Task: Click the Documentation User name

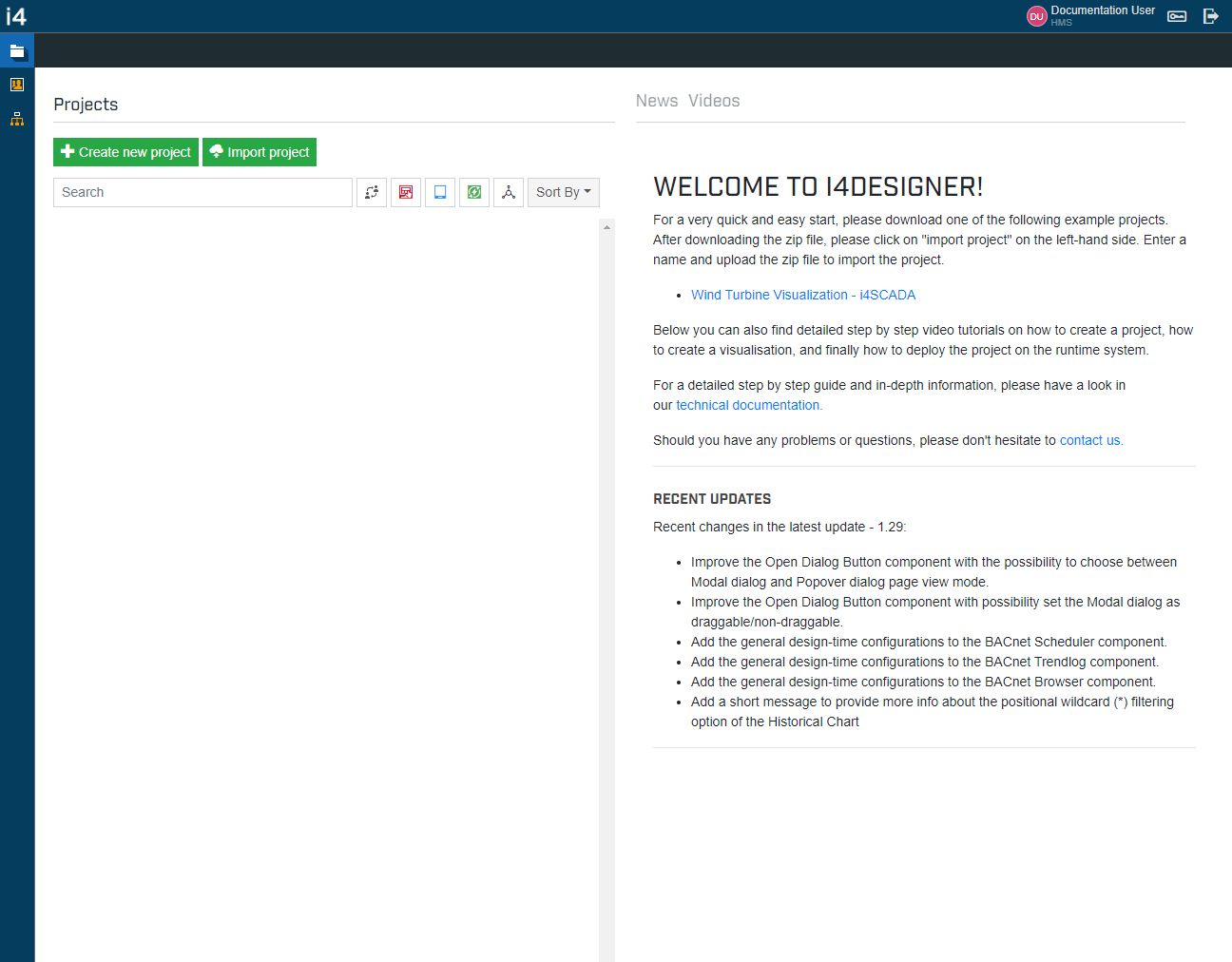Action: click(1103, 10)
